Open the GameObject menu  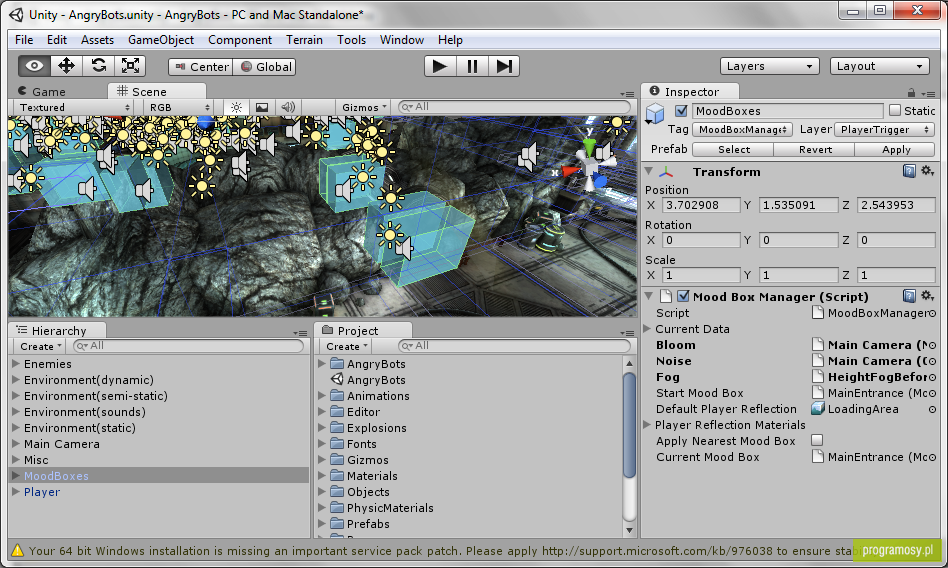coord(161,40)
